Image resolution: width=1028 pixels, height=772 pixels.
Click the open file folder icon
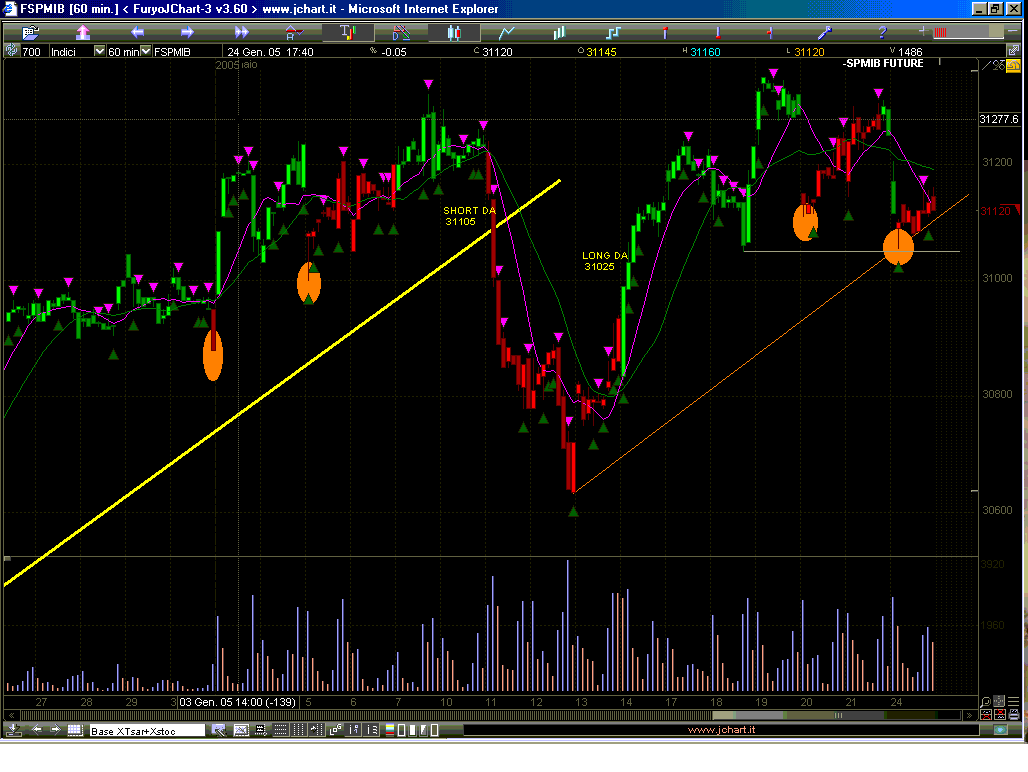29,32
